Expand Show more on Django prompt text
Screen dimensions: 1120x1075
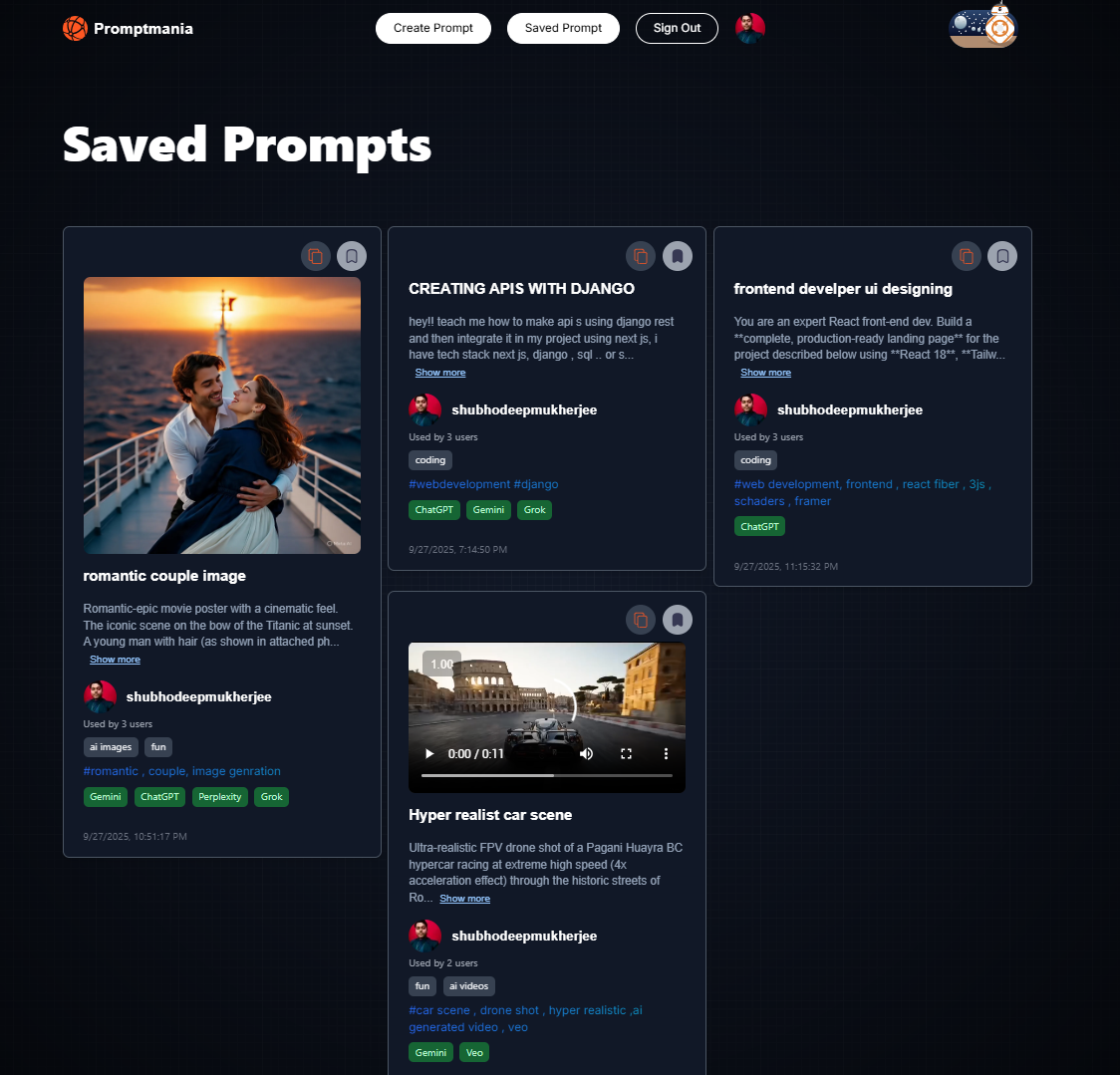440,373
